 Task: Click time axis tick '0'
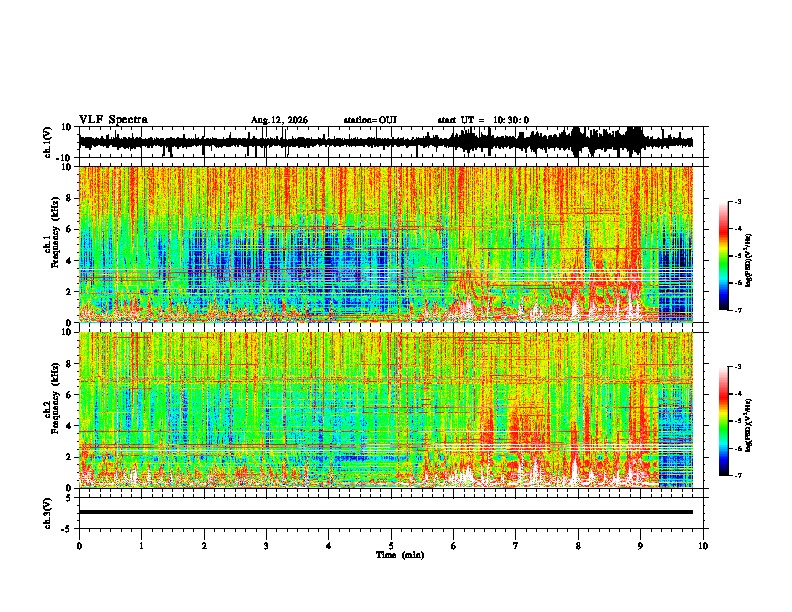click(x=79, y=546)
